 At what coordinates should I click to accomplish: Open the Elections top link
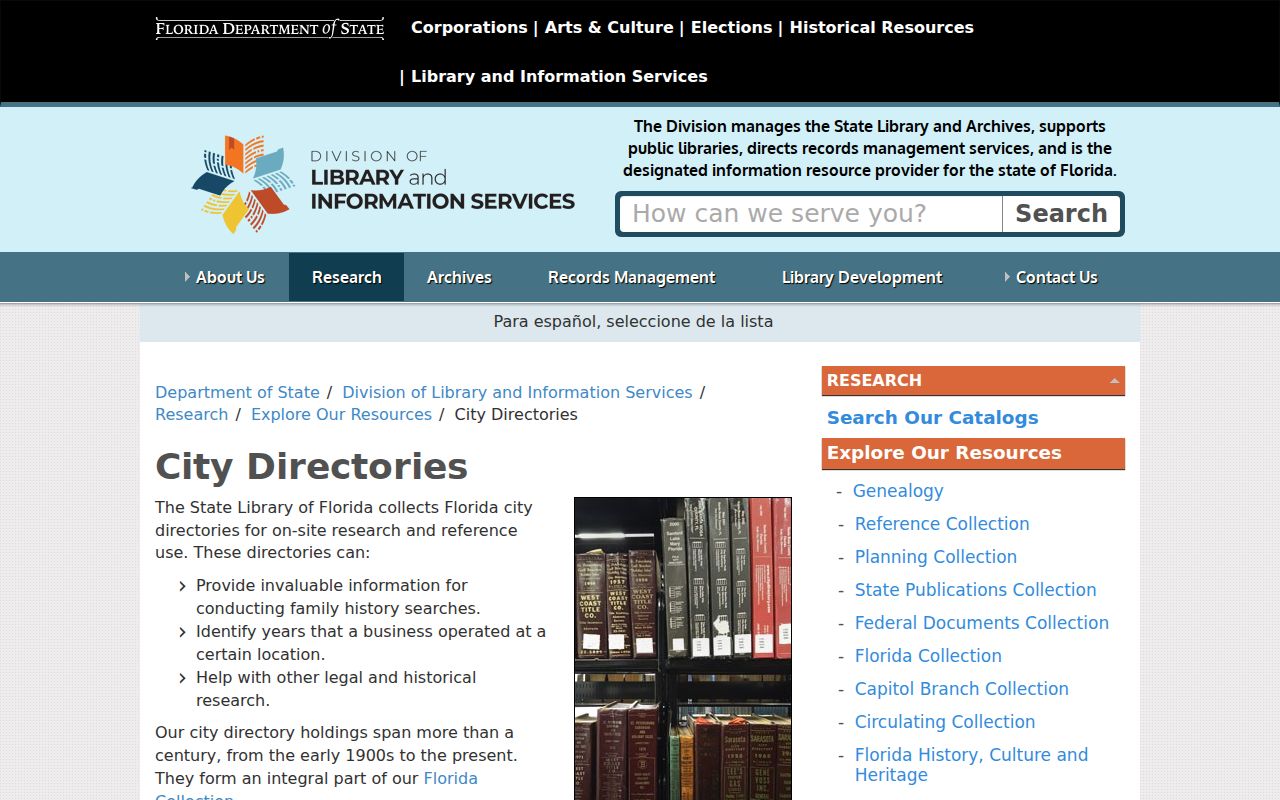tap(731, 28)
